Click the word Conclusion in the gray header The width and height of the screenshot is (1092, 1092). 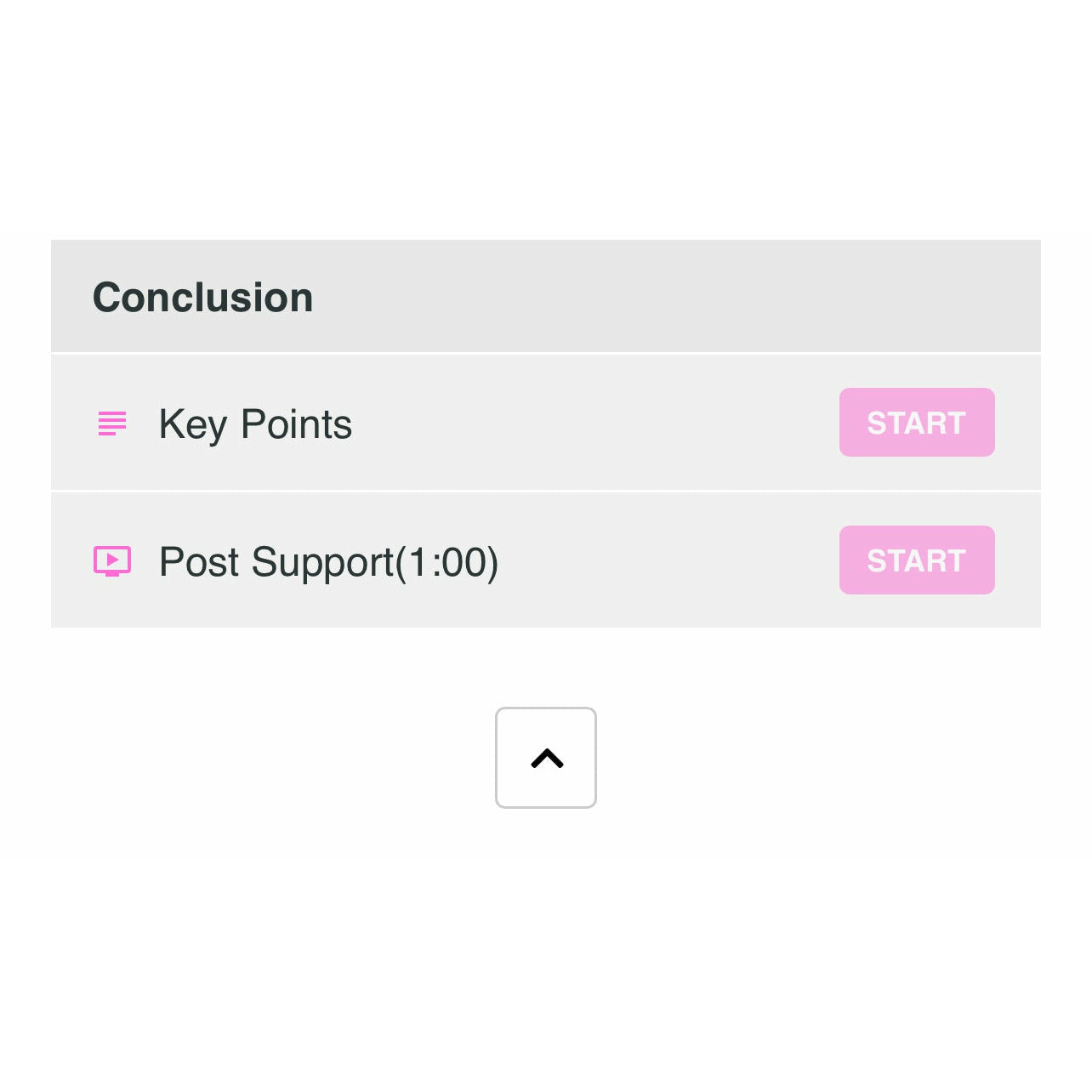202,298
